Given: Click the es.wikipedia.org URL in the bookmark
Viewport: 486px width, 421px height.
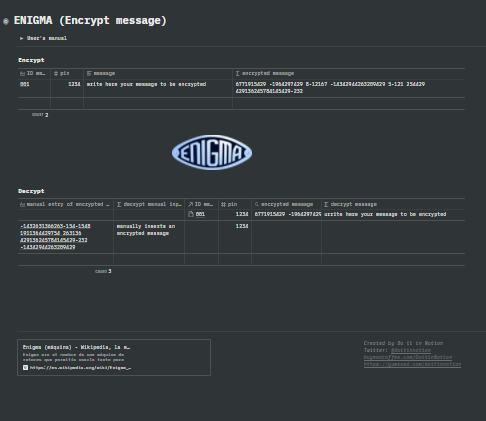Looking at the screenshot, I should 80,368.
